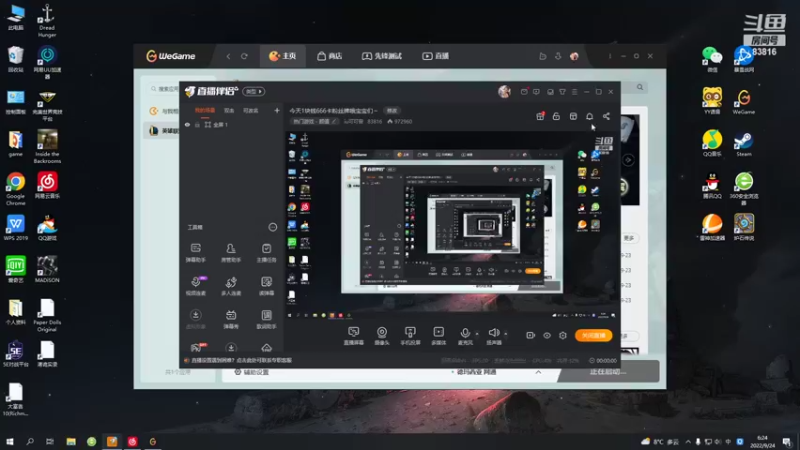This screenshot has height=450, width=800.
Task: Toggle the record video icon
Action: pos(530,335)
